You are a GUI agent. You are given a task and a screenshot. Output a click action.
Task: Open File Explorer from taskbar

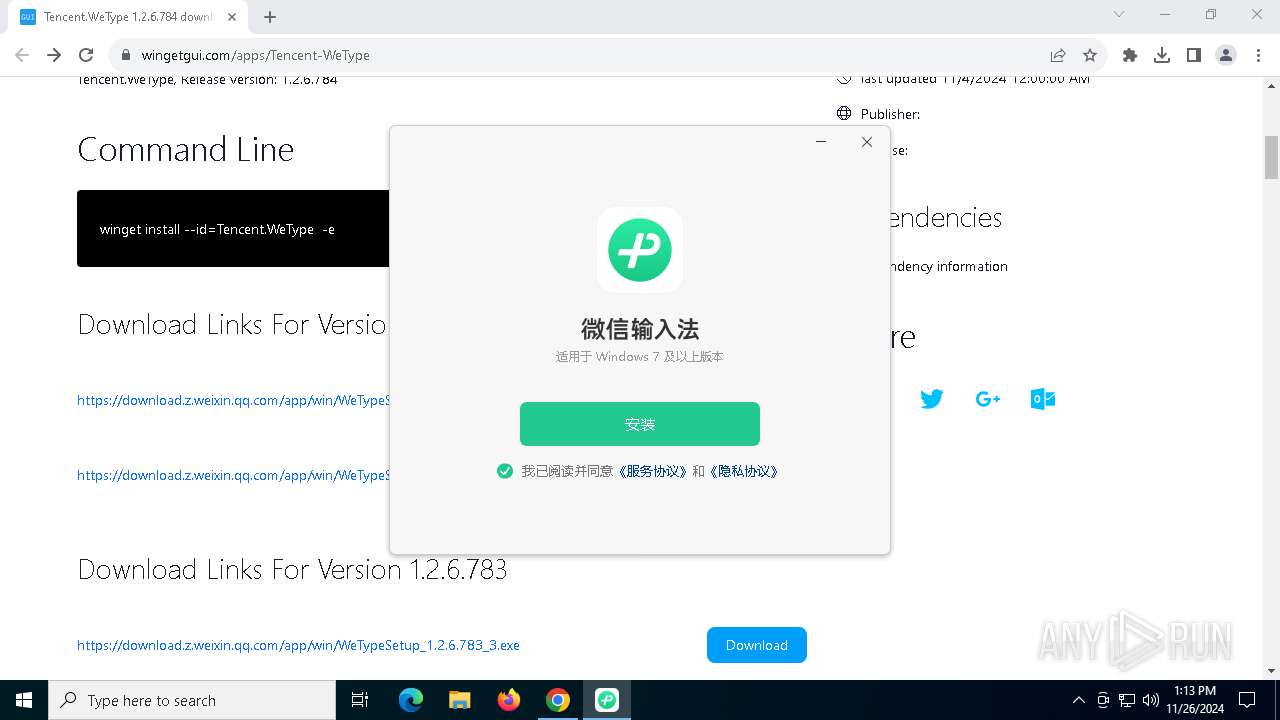[x=459, y=700]
